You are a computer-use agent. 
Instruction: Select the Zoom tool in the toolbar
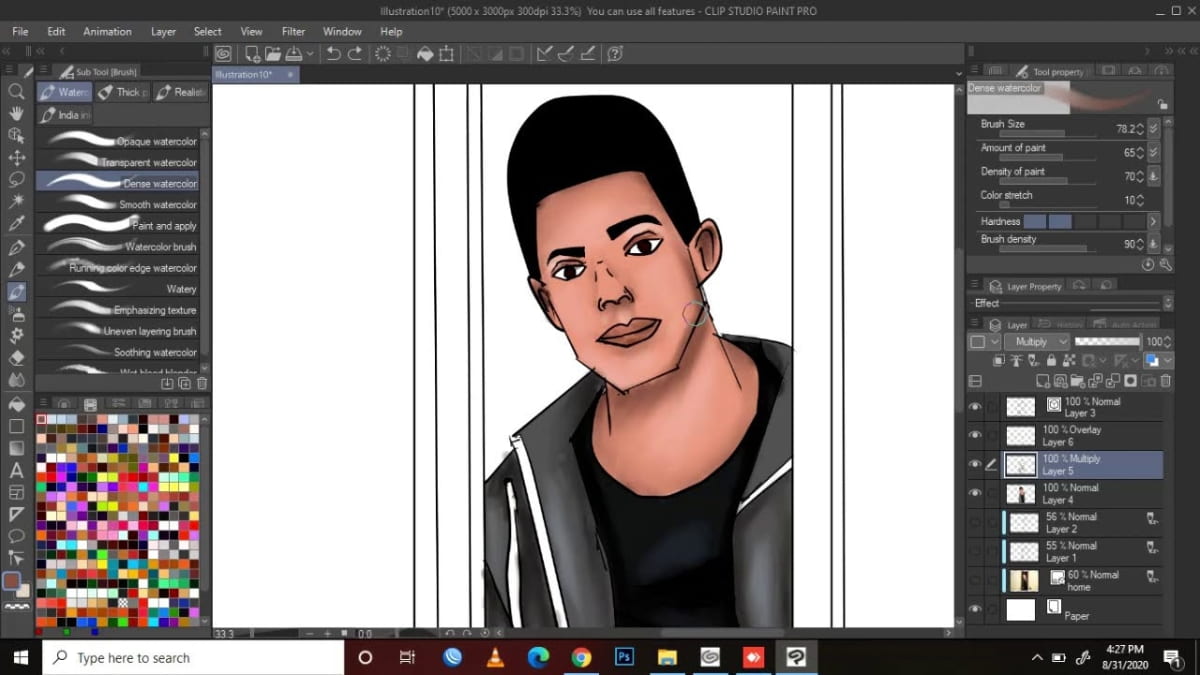click(x=16, y=91)
